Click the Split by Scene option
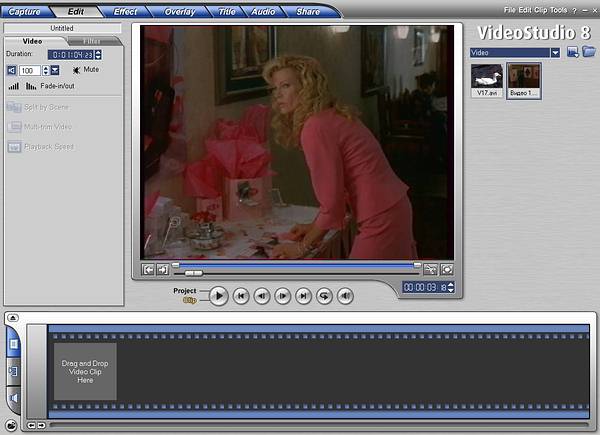 [38, 107]
